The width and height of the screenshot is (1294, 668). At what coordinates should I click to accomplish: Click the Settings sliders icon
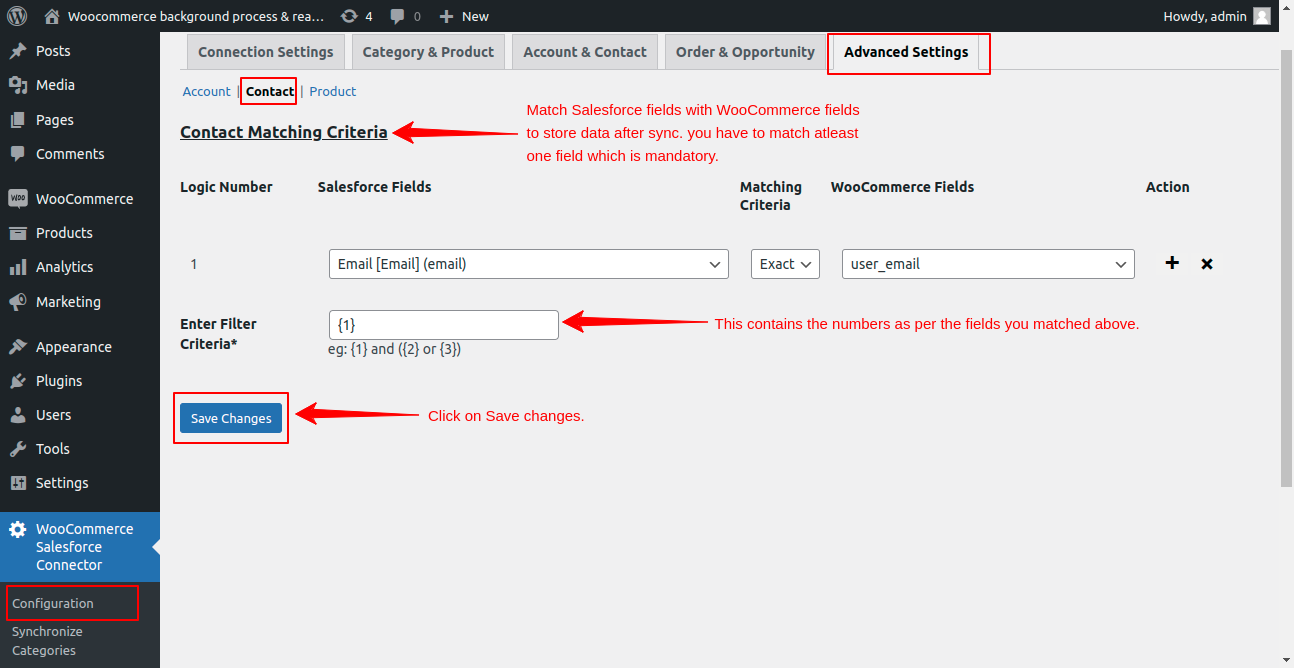point(17,483)
